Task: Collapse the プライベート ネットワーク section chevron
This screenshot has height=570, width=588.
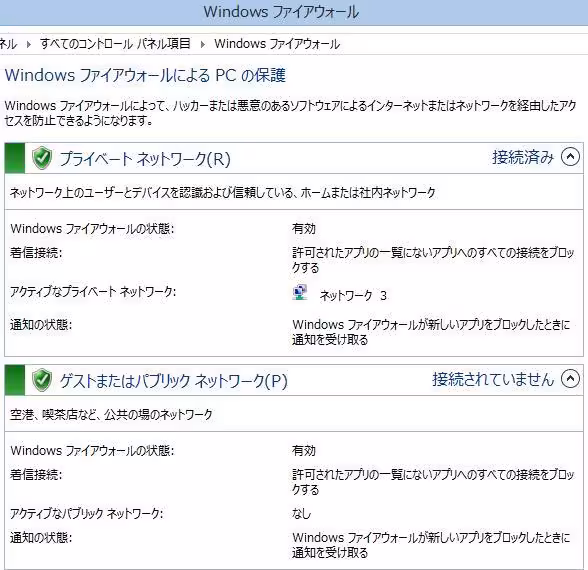Action: [x=570, y=157]
